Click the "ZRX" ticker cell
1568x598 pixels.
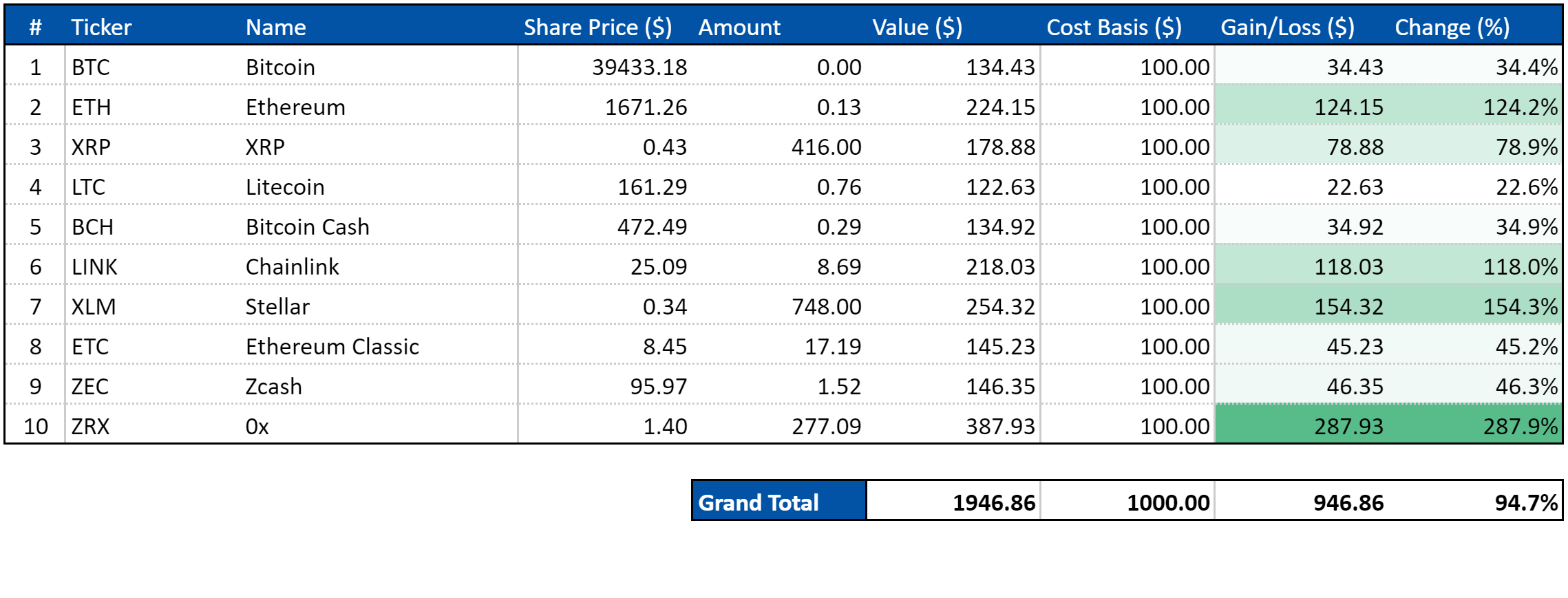[91, 427]
